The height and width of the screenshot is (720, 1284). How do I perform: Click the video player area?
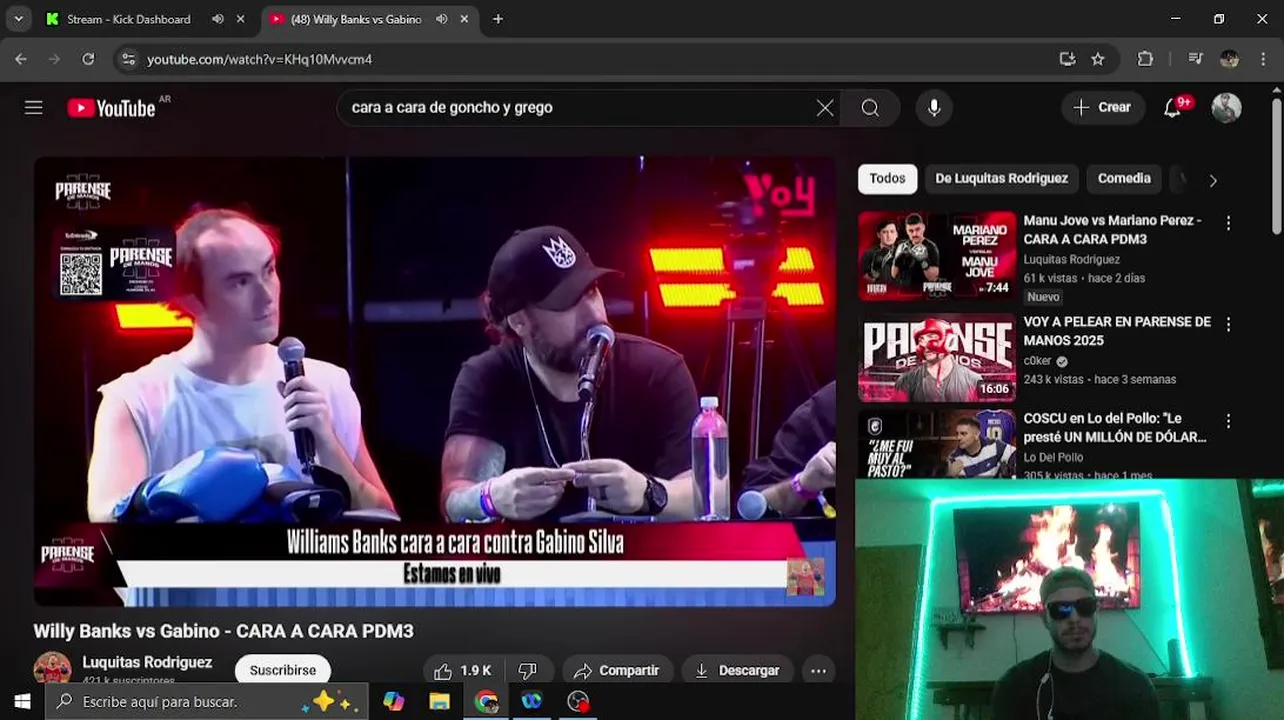tap(434, 381)
